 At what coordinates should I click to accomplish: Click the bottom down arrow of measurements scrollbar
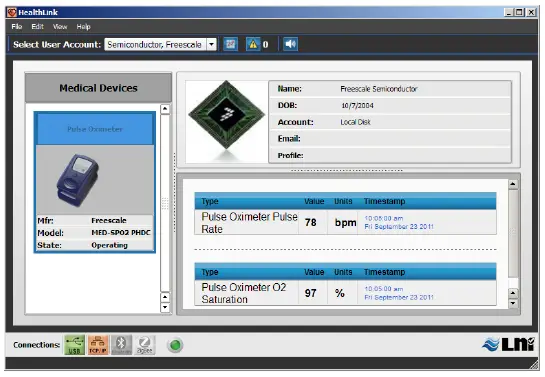pos(513,303)
